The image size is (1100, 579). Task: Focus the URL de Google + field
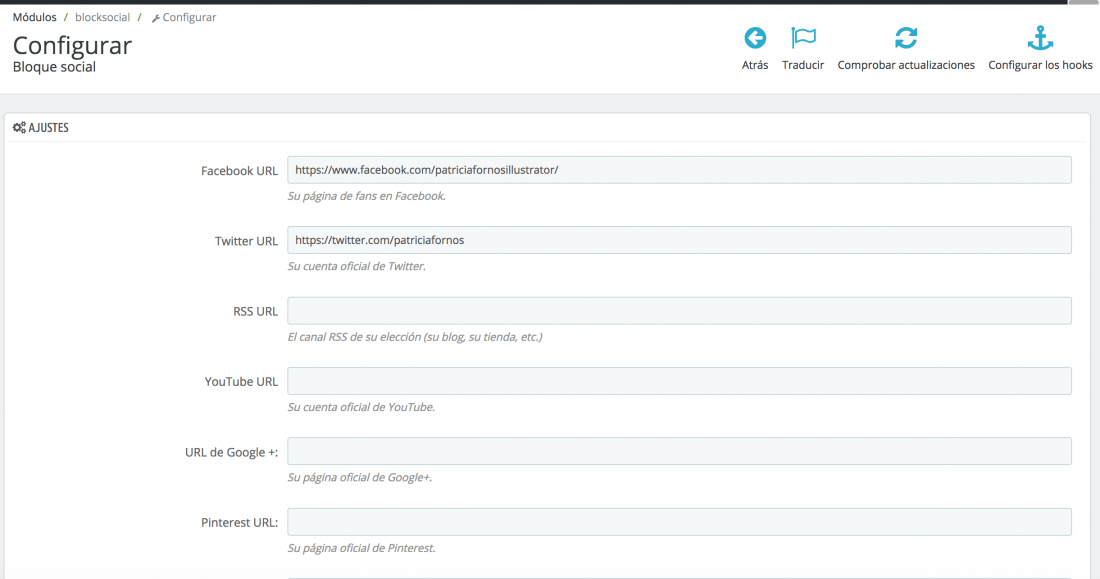click(x=679, y=451)
